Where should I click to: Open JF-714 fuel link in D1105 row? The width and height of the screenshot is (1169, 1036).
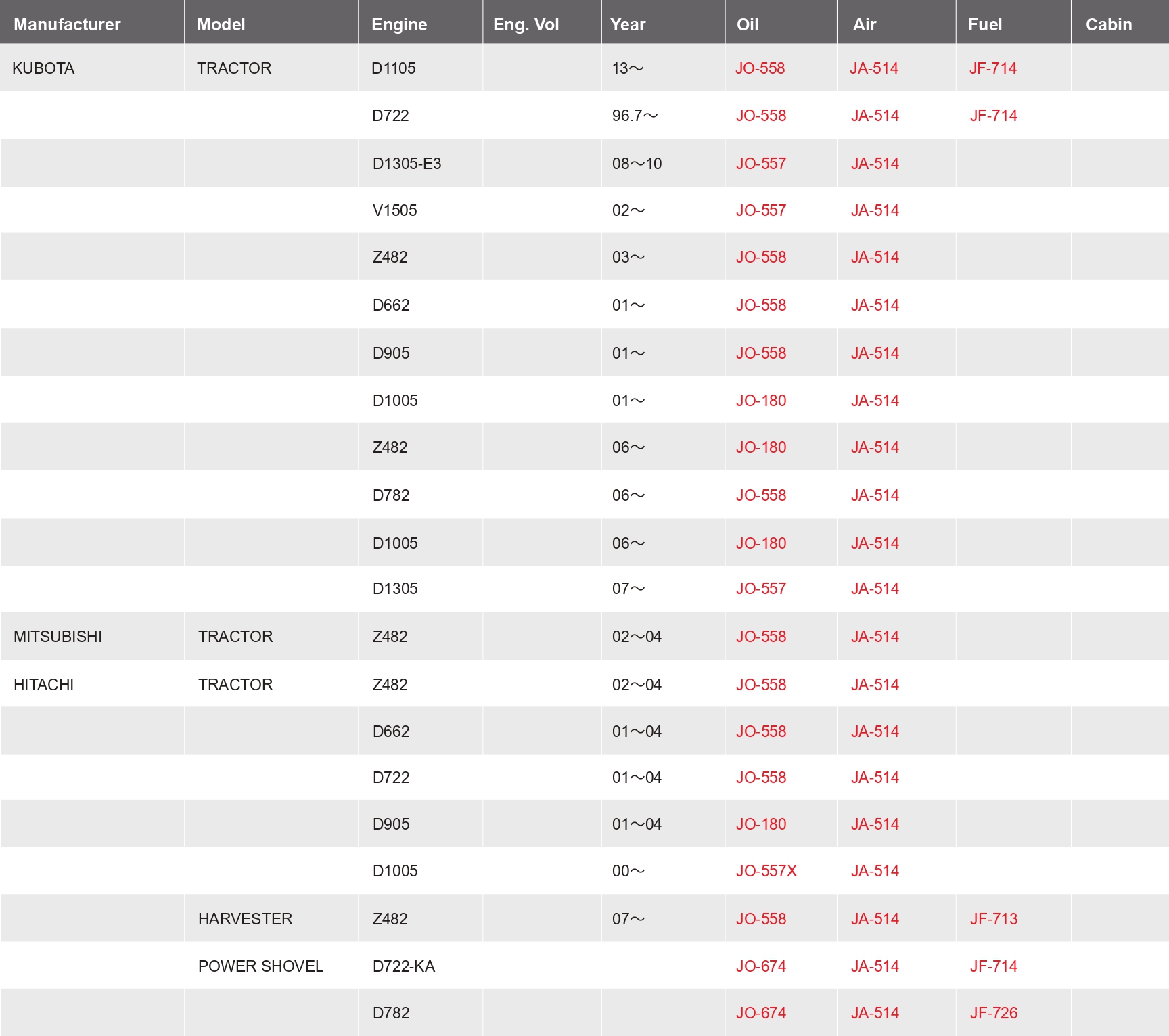coord(992,68)
